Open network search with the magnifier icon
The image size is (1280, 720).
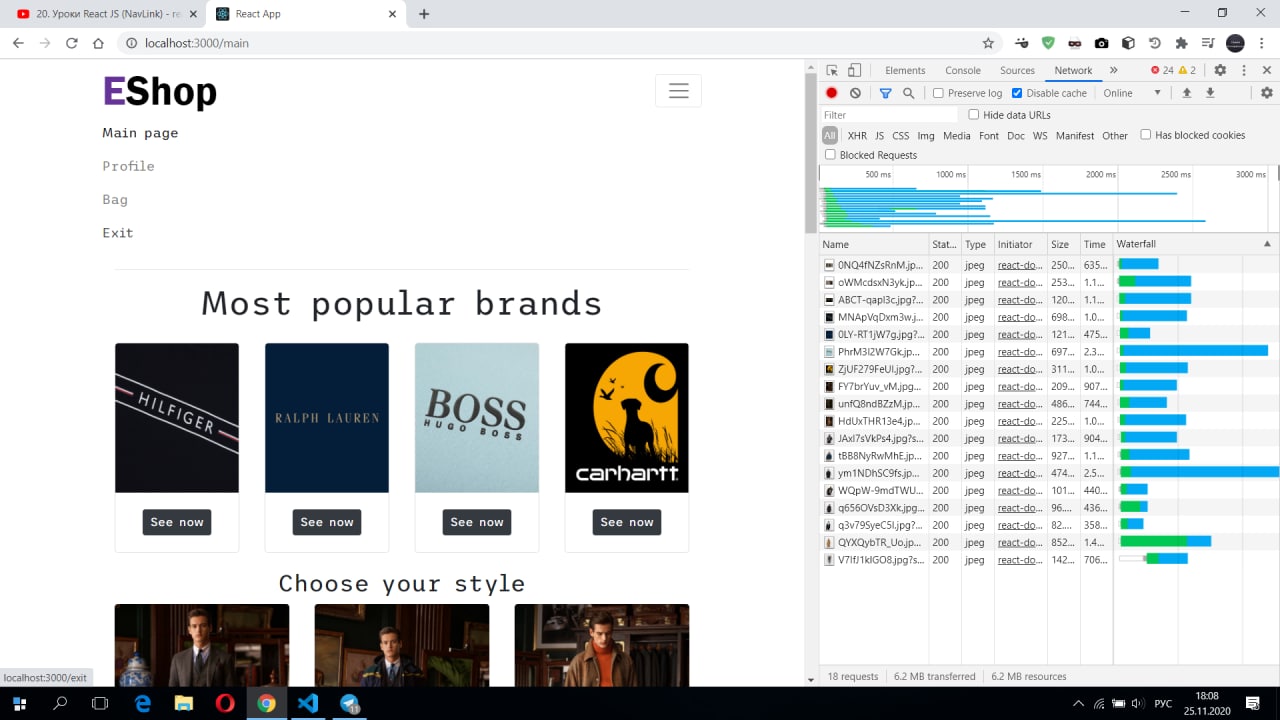tap(909, 93)
